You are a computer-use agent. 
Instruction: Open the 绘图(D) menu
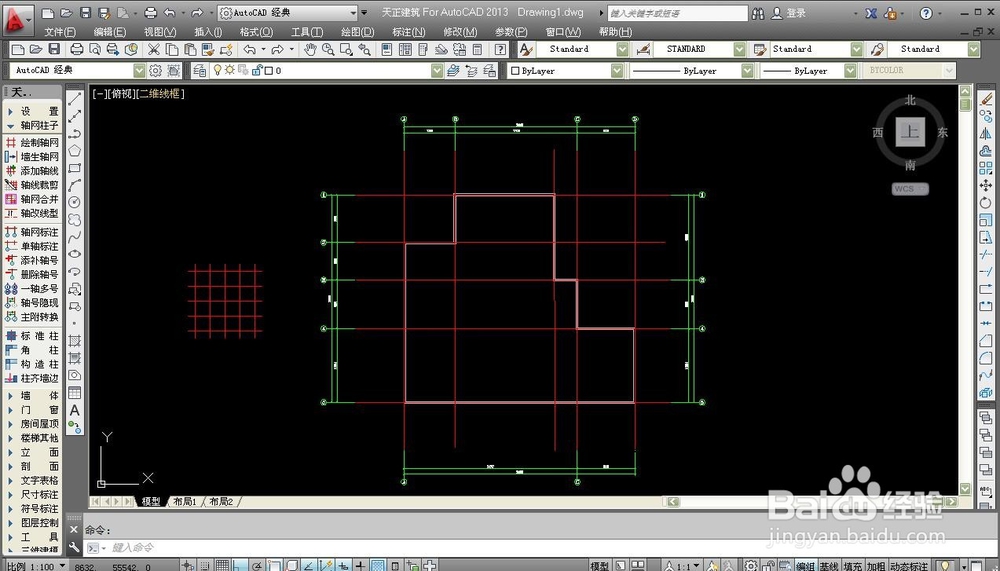point(358,32)
